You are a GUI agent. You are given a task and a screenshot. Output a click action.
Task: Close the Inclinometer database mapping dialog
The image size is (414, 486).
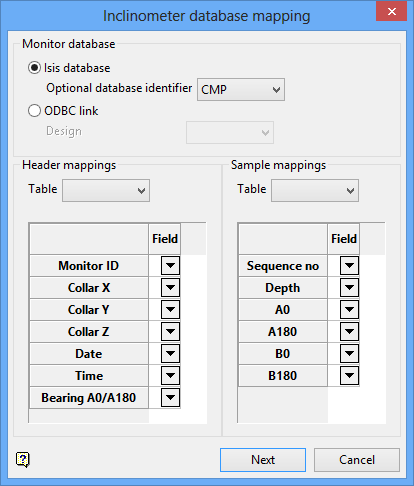(x=392, y=11)
